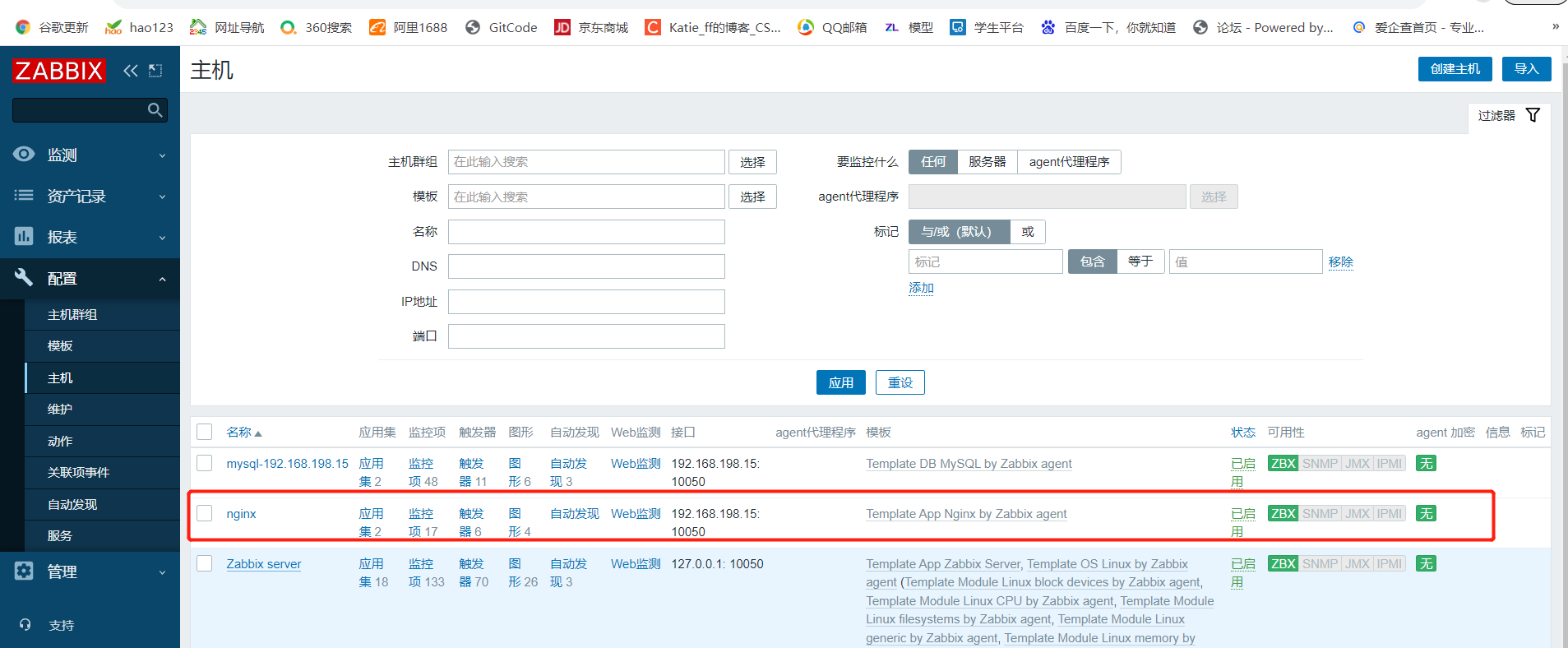Image resolution: width=1568 pixels, height=648 pixels.
Task: Click 选择 next to 主机群组
Action: coord(752,162)
